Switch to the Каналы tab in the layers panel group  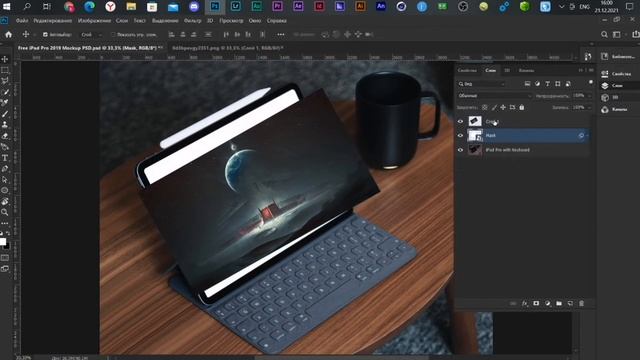click(526, 71)
